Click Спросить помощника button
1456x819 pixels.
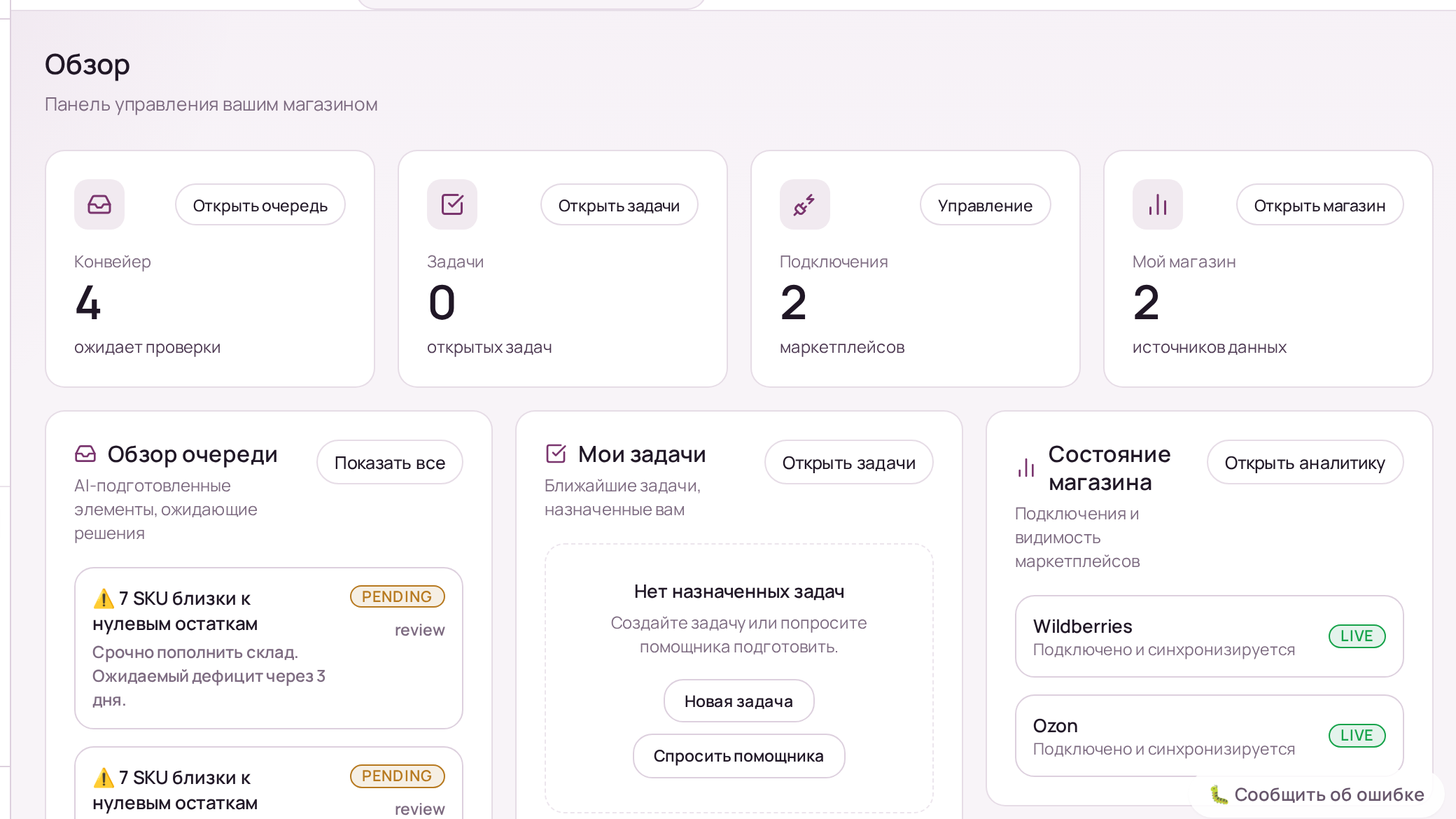pyautogui.click(x=738, y=756)
